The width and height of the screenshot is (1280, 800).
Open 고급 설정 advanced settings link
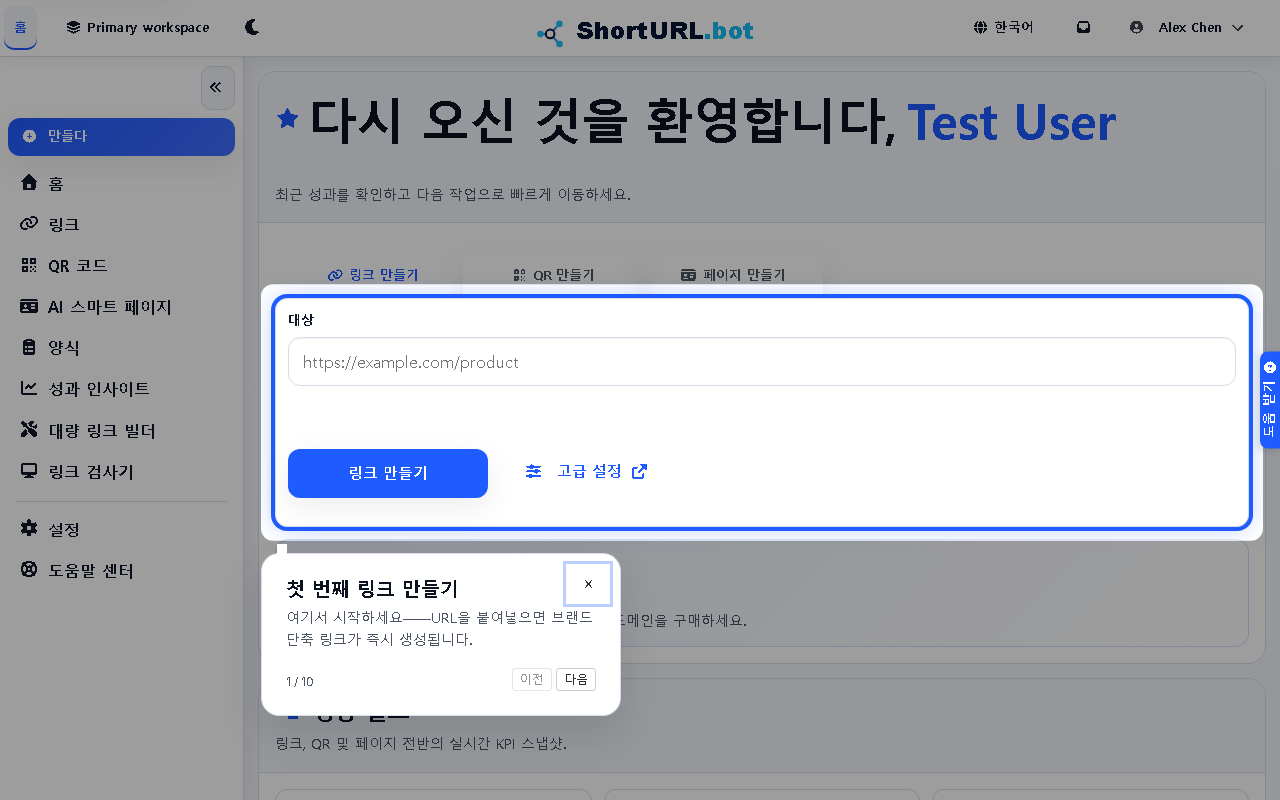pyautogui.click(x=587, y=471)
